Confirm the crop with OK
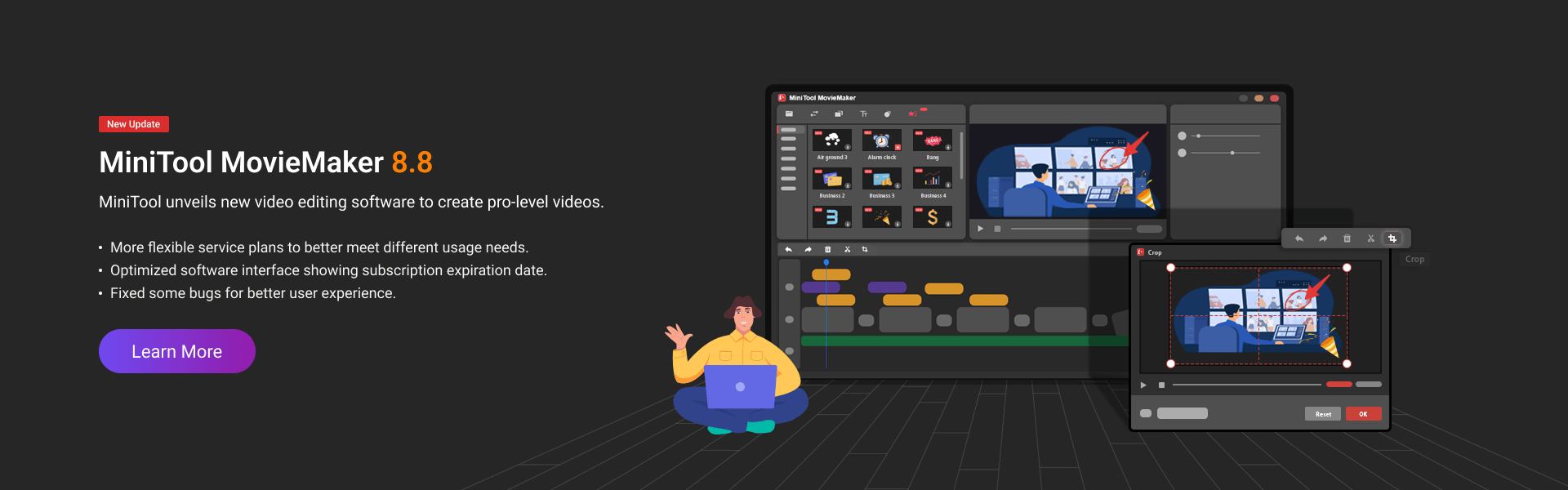The height and width of the screenshot is (490, 1568). click(x=1363, y=414)
